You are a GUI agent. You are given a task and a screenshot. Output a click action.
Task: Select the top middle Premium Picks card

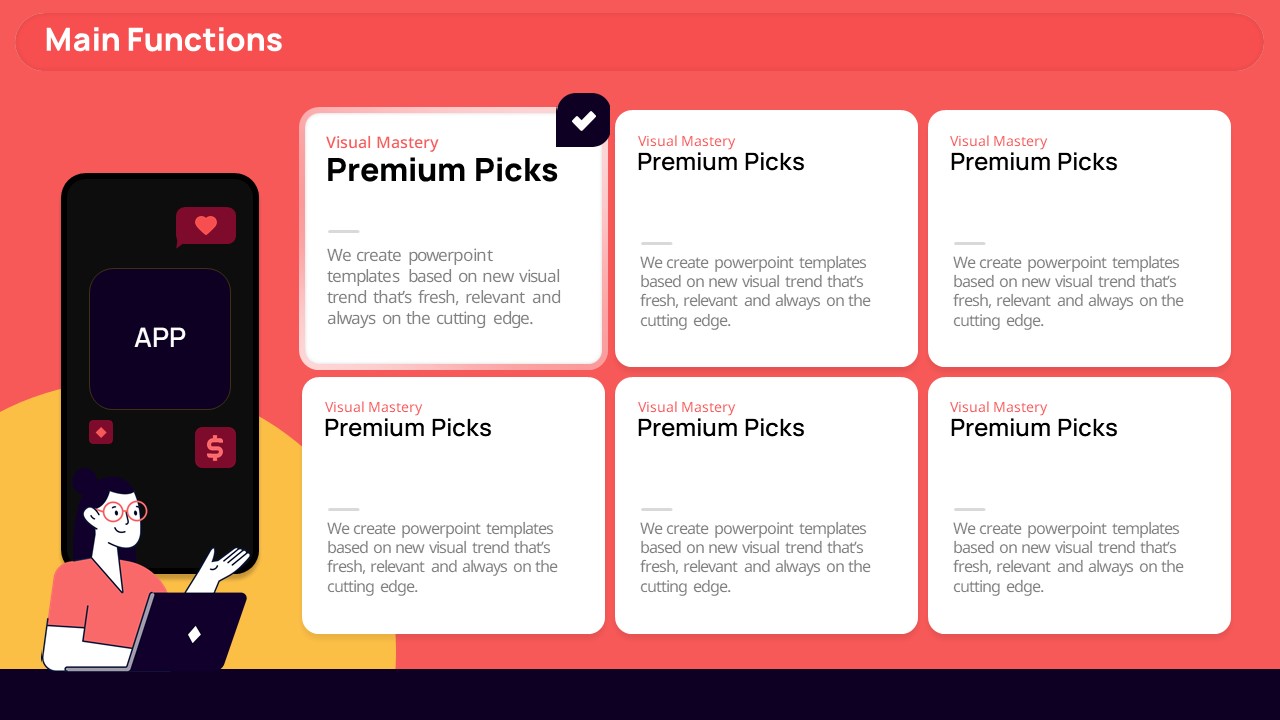766,238
